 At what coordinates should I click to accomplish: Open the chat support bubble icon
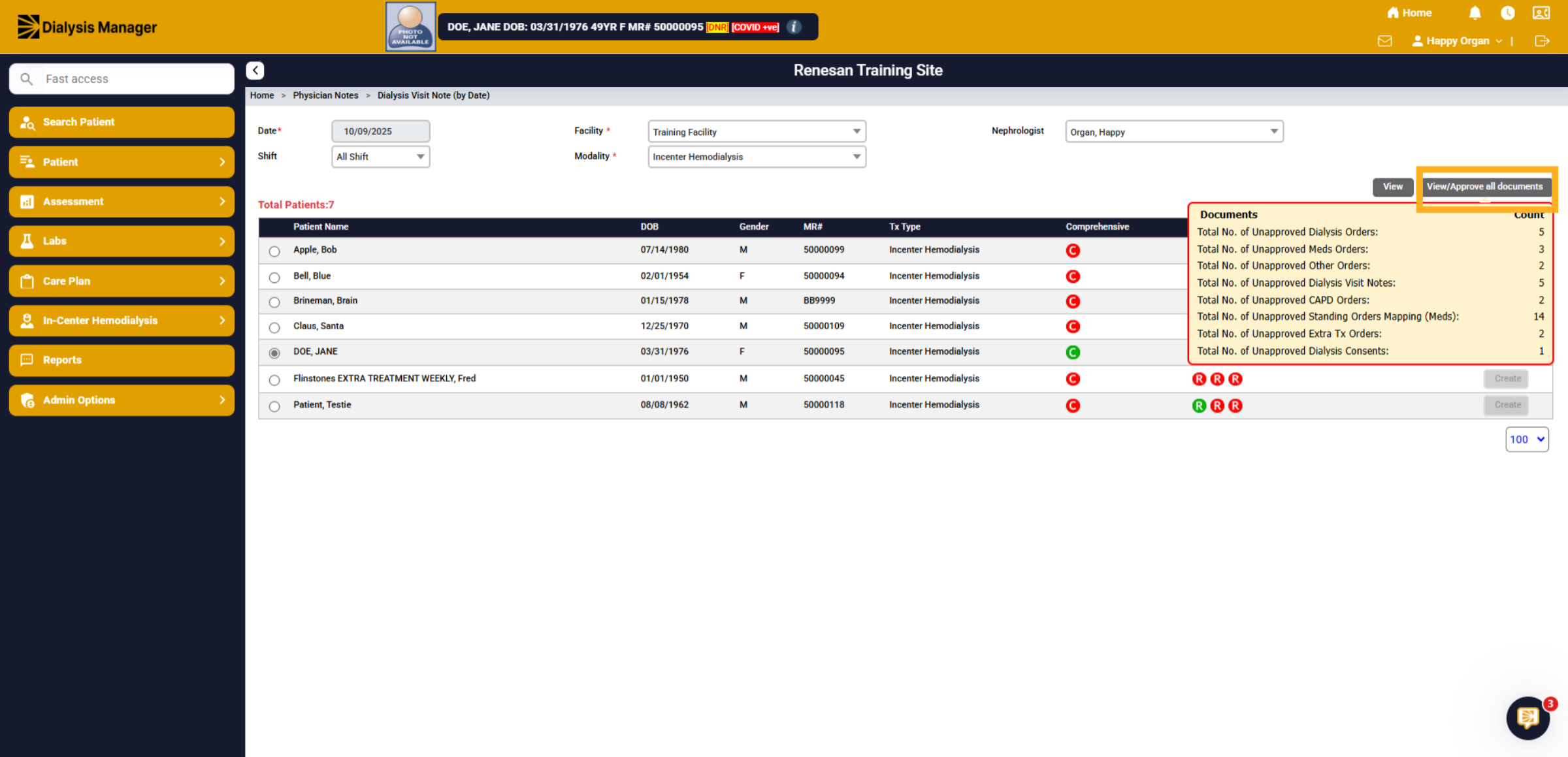[1527, 718]
